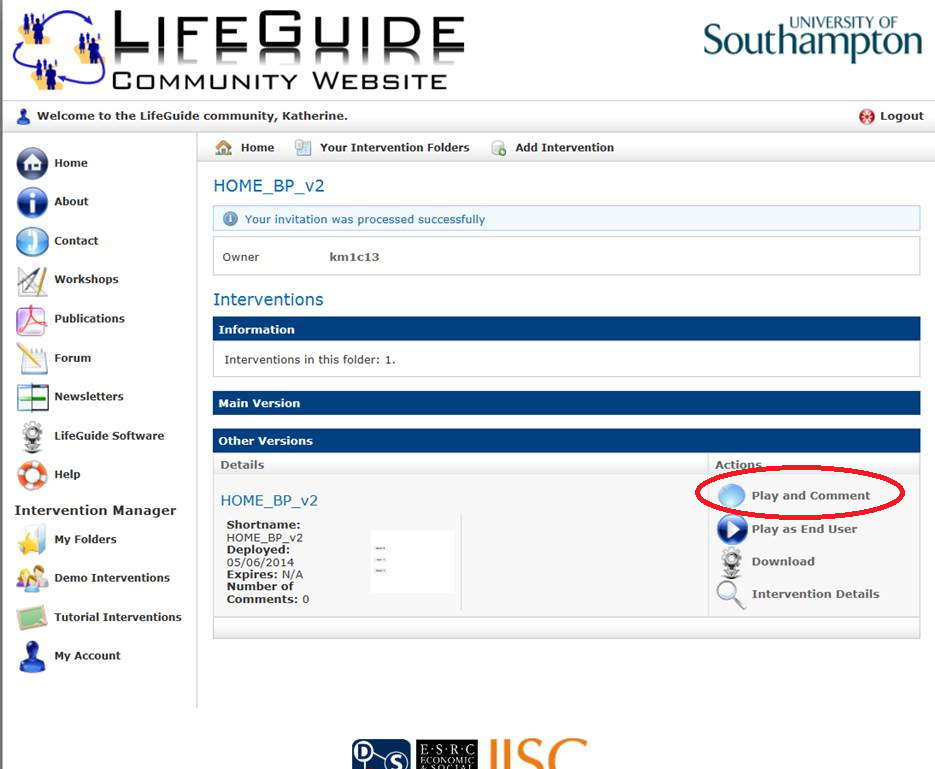Click owner name km1c13
The height and width of the screenshot is (769, 935).
click(354, 258)
